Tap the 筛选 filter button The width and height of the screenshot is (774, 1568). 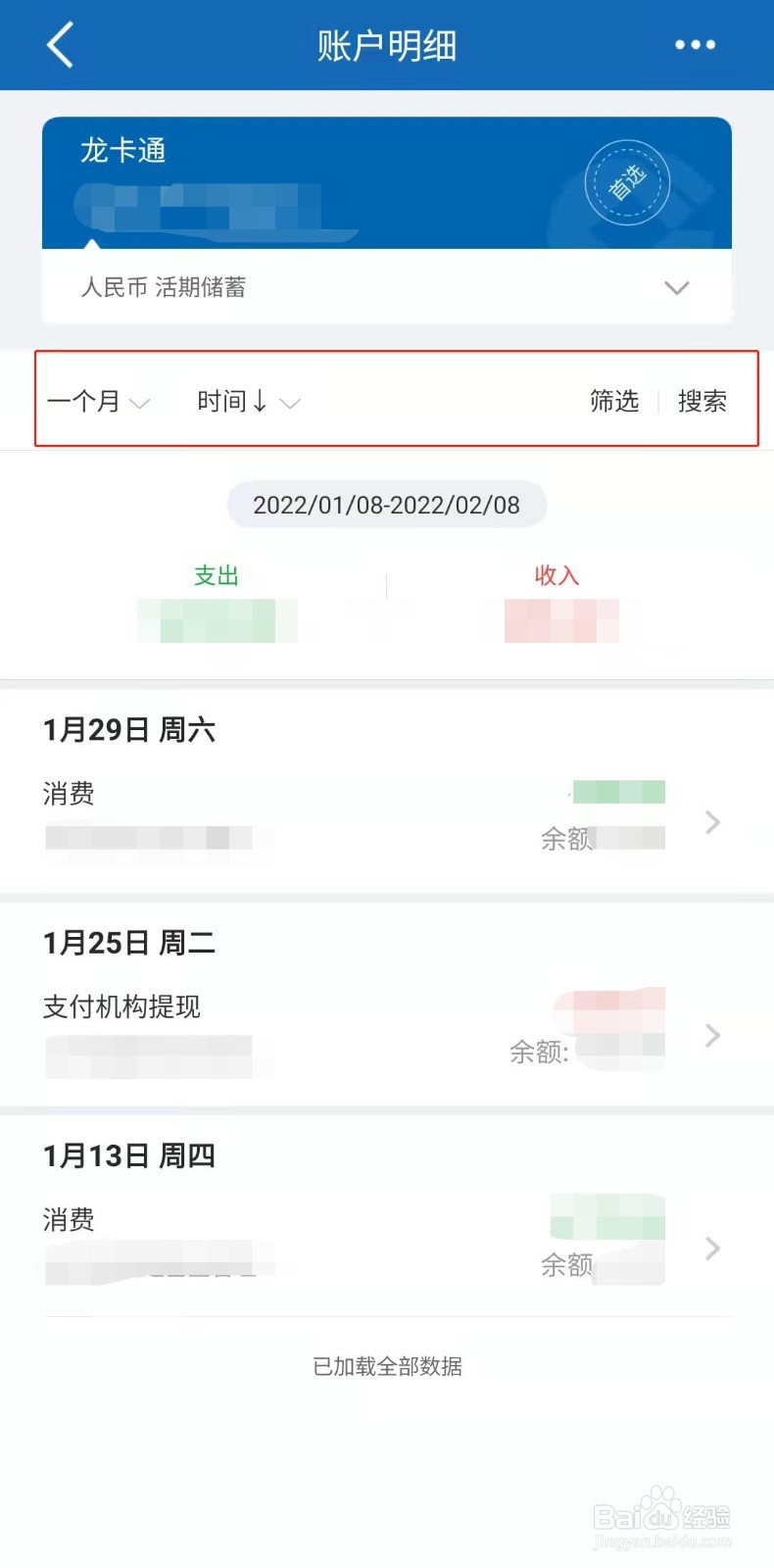[x=614, y=401]
